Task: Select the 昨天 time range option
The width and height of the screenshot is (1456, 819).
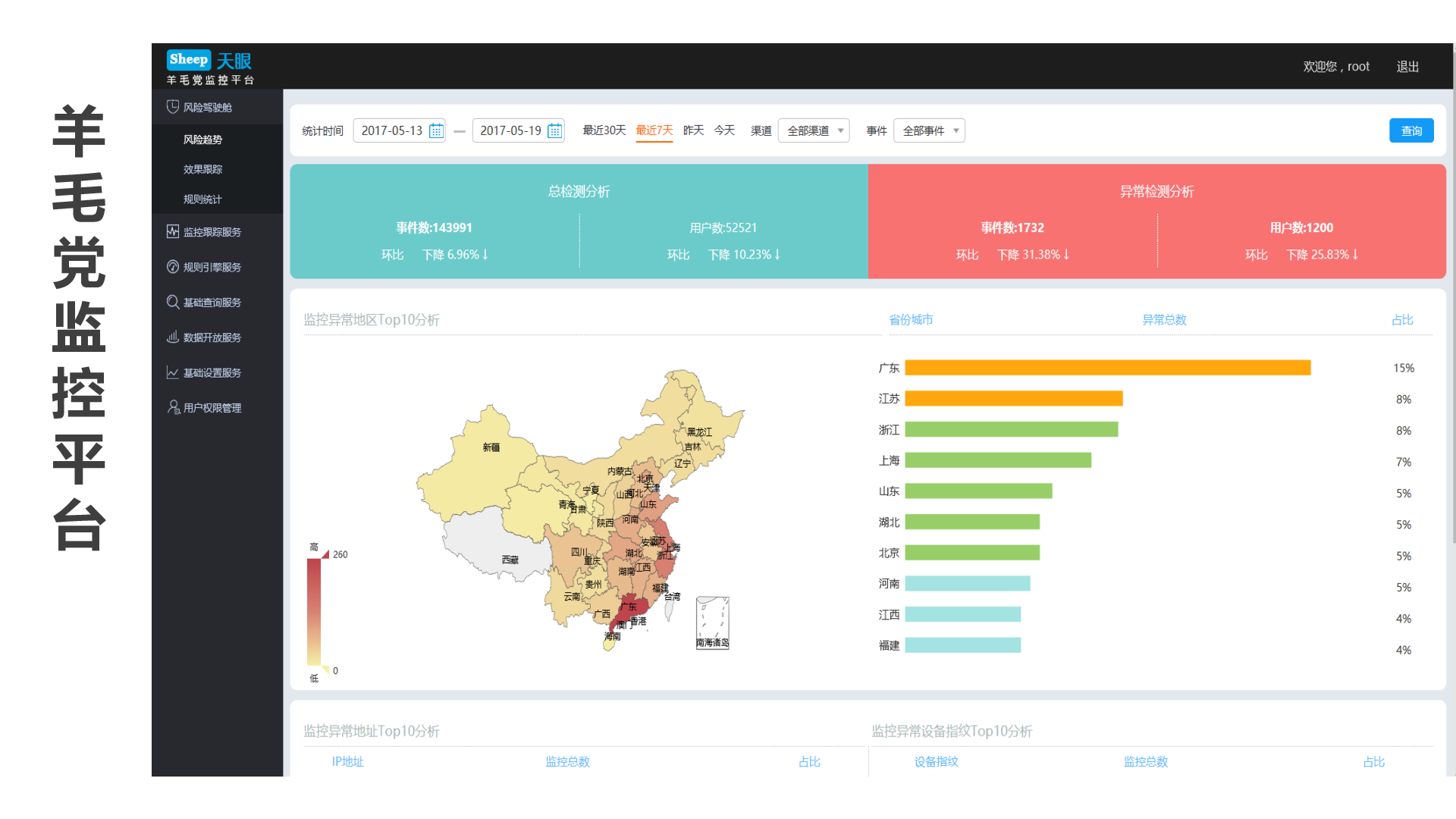Action: tap(693, 130)
